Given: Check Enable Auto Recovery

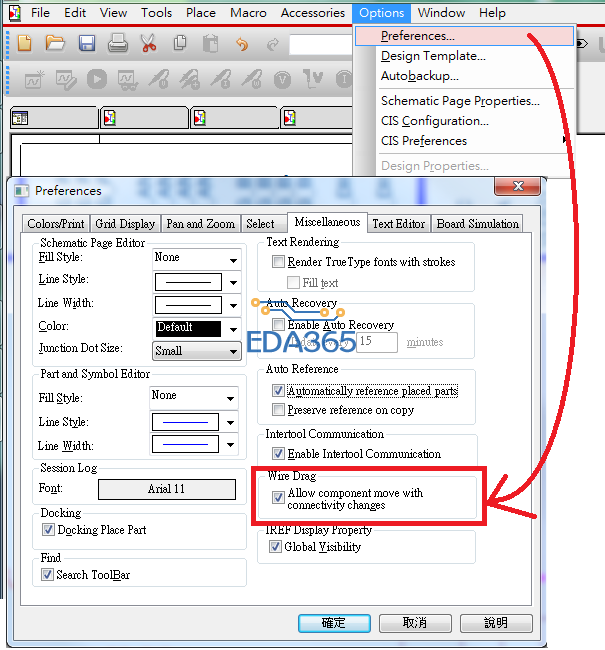Looking at the screenshot, I should click(278, 324).
